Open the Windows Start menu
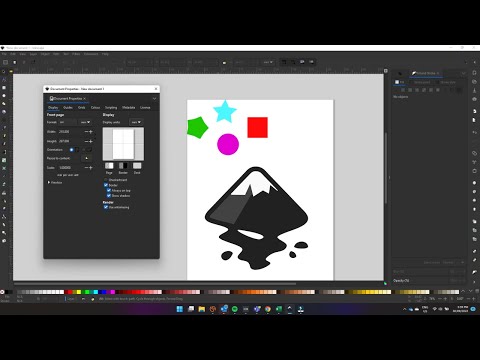The width and height of the screenshot is (480, 360). click(x=179, y=309)
